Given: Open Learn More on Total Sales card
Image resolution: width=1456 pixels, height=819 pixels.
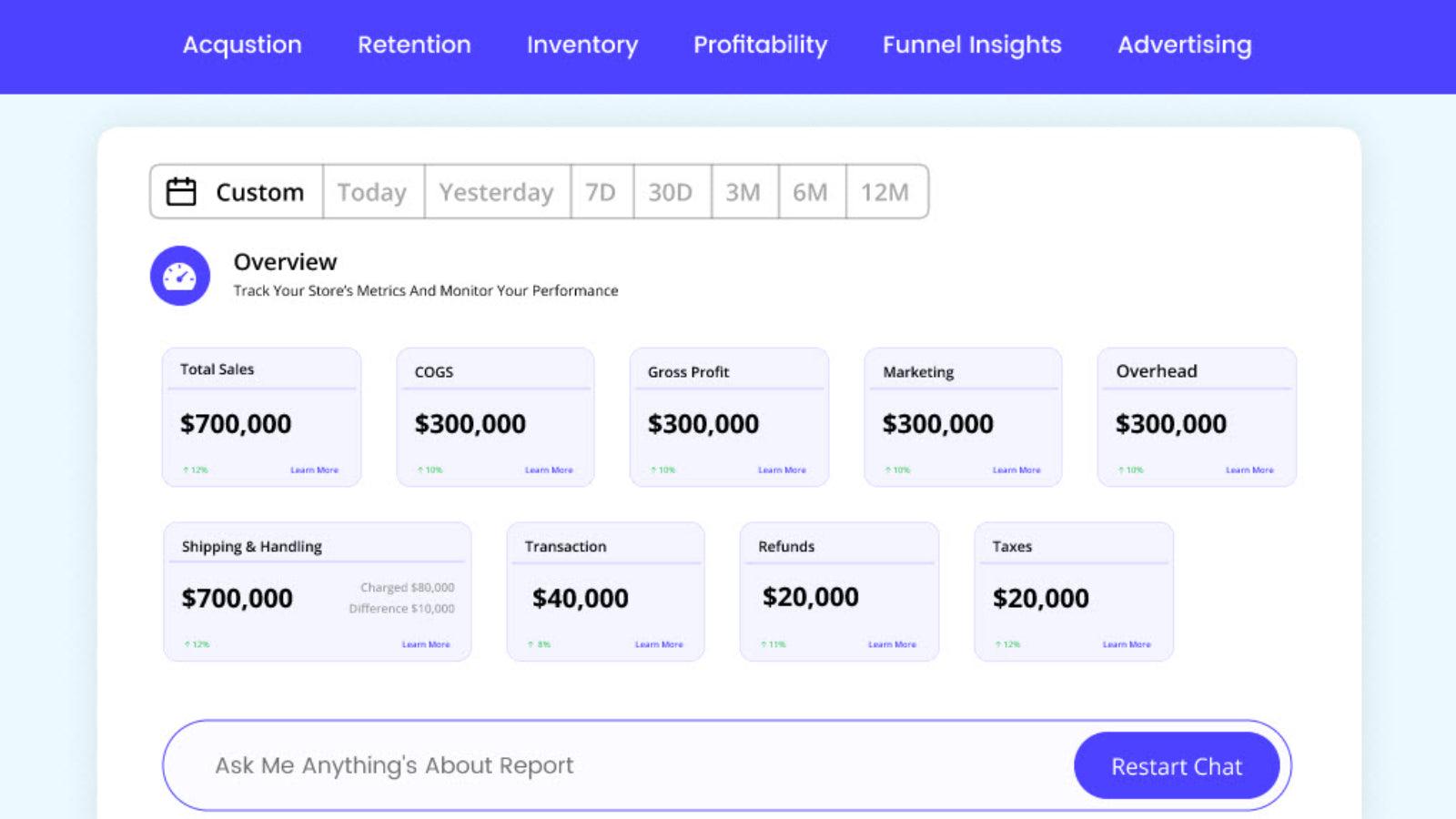Looking at the screenshot, I should (313, 470).
